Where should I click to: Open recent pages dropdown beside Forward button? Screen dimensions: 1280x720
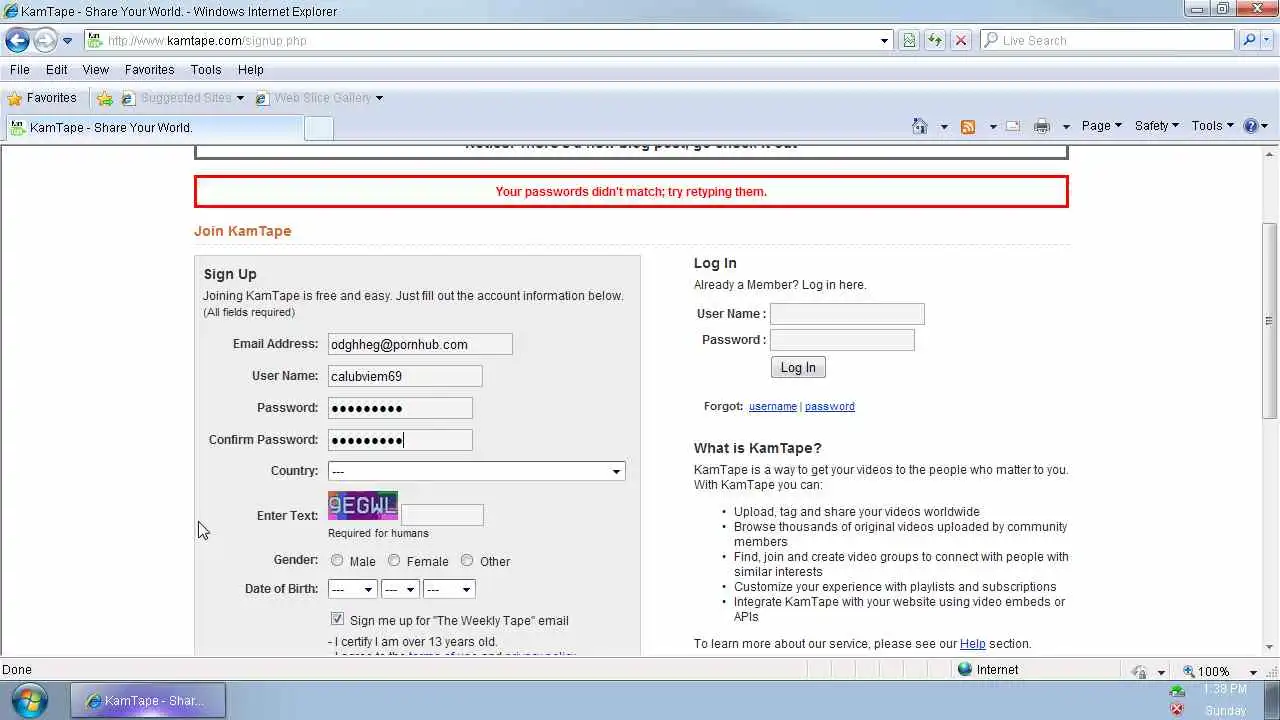pyautogui.click(x=67, y=41)
